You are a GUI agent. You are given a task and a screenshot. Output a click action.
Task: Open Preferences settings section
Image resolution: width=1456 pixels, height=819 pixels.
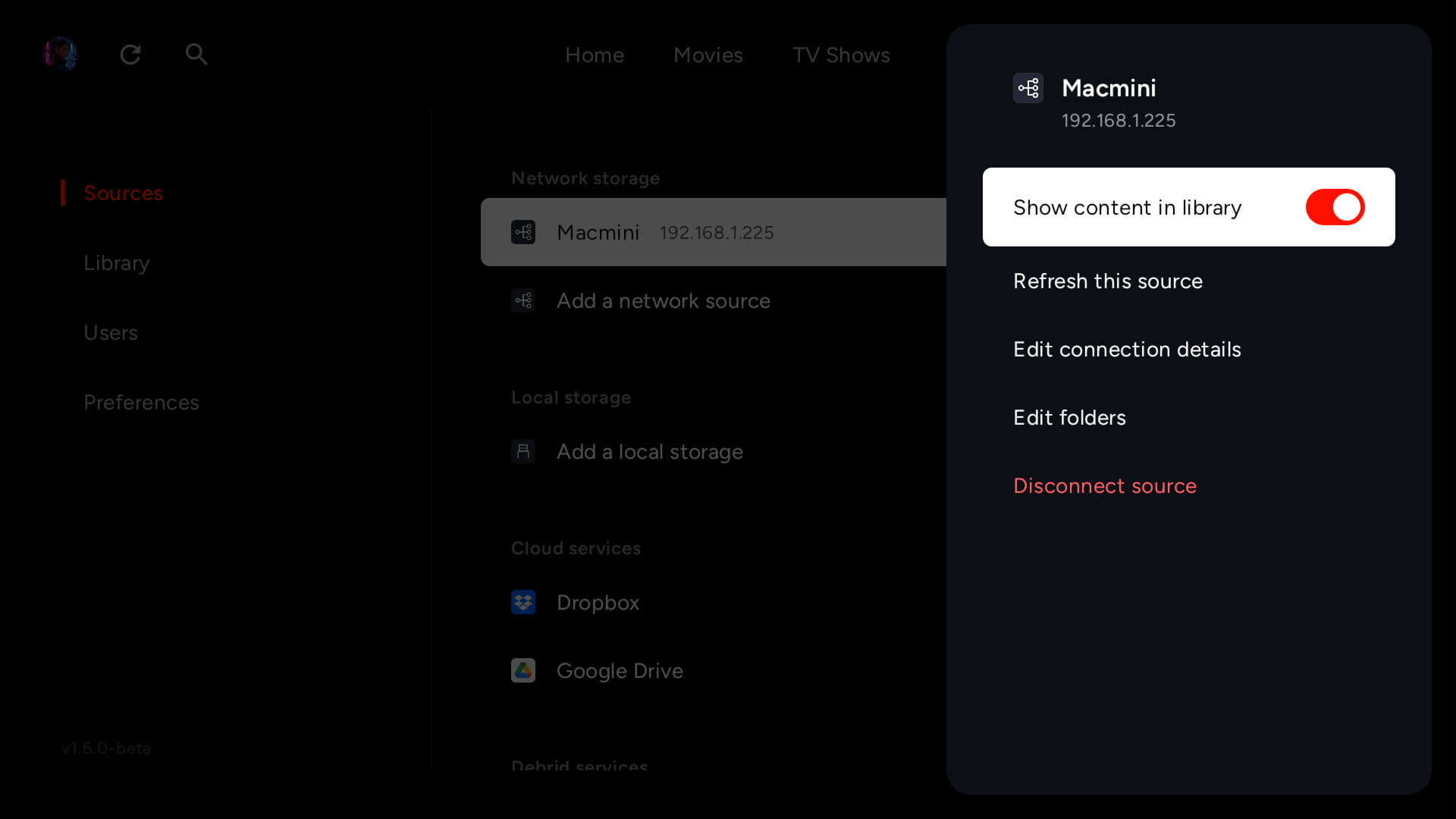click(x=141, y=402)
